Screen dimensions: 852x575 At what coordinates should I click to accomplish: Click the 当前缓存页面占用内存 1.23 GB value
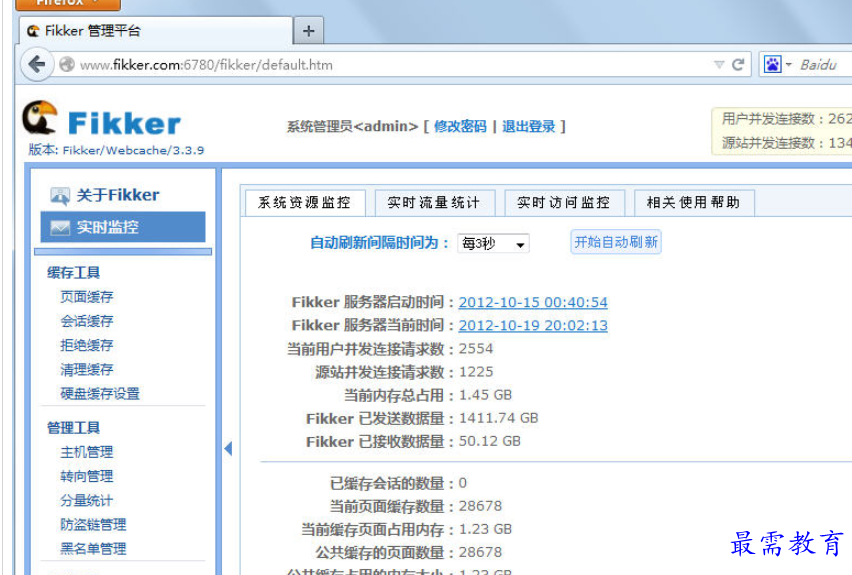pyautogui.click(x=485, y=529)
